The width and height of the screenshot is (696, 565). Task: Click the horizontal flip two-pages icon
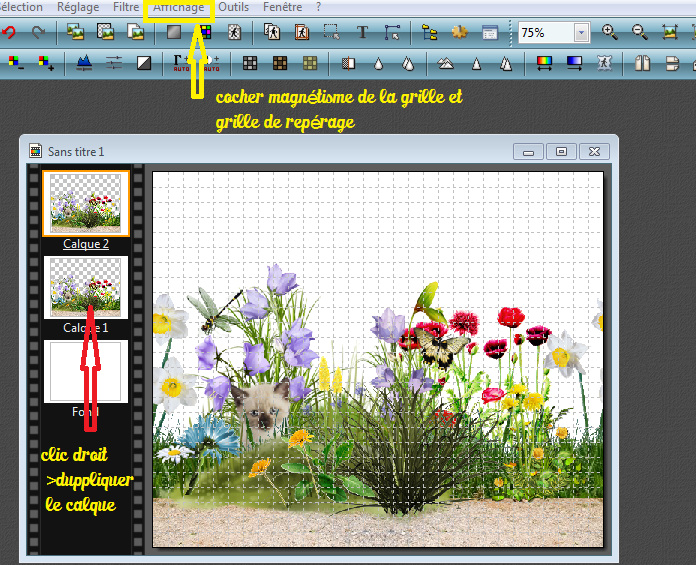(642, 63)
